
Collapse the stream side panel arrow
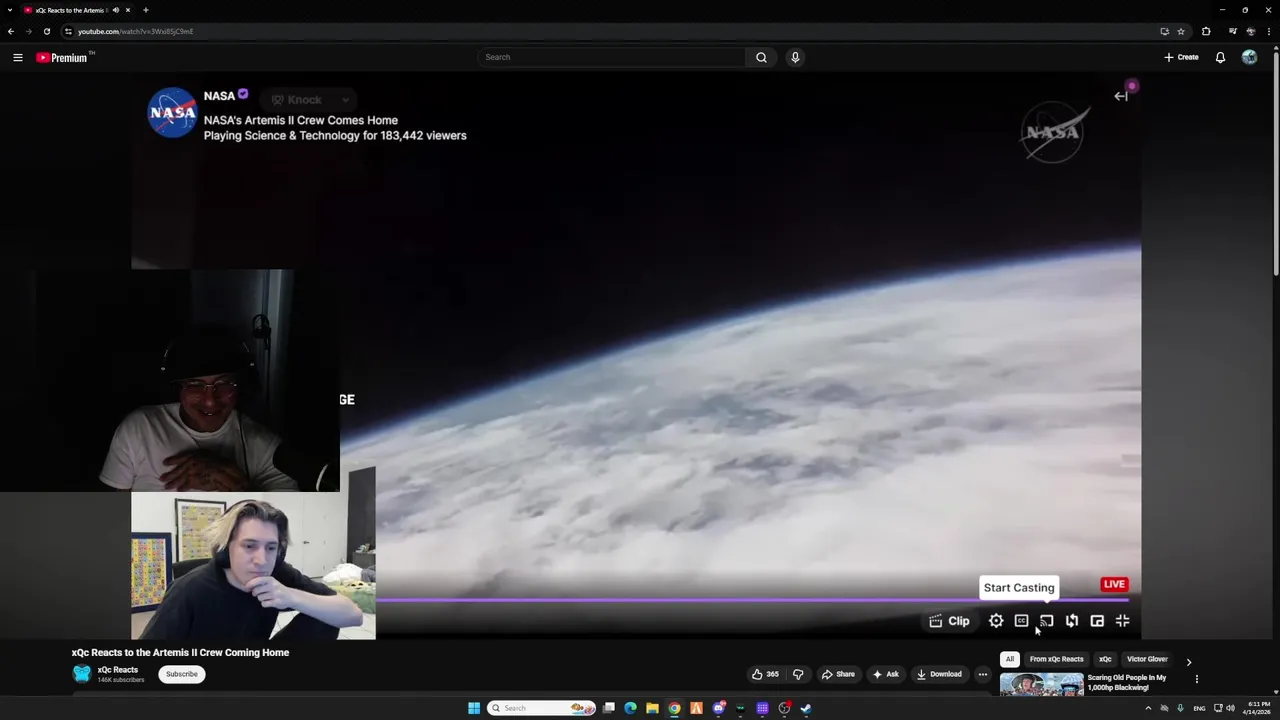pos(1121,96)
